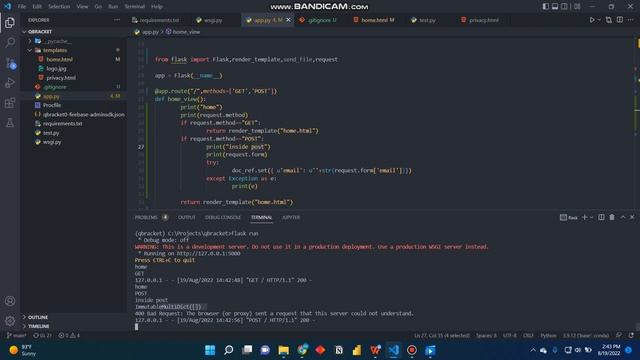The width and height of the screenshot is (640, 360).
Task: Open Chrome from the taskbar
Action: point(302,350)
